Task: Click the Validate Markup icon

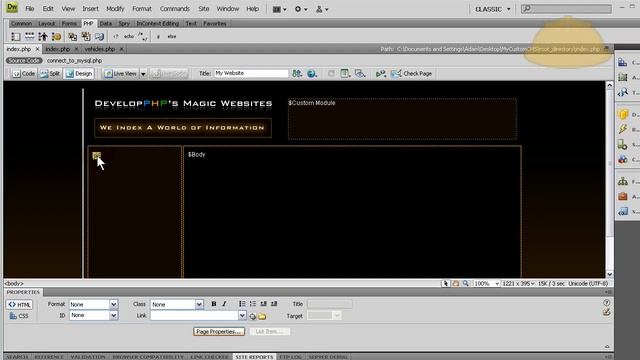Action: [x=380, y=73]
